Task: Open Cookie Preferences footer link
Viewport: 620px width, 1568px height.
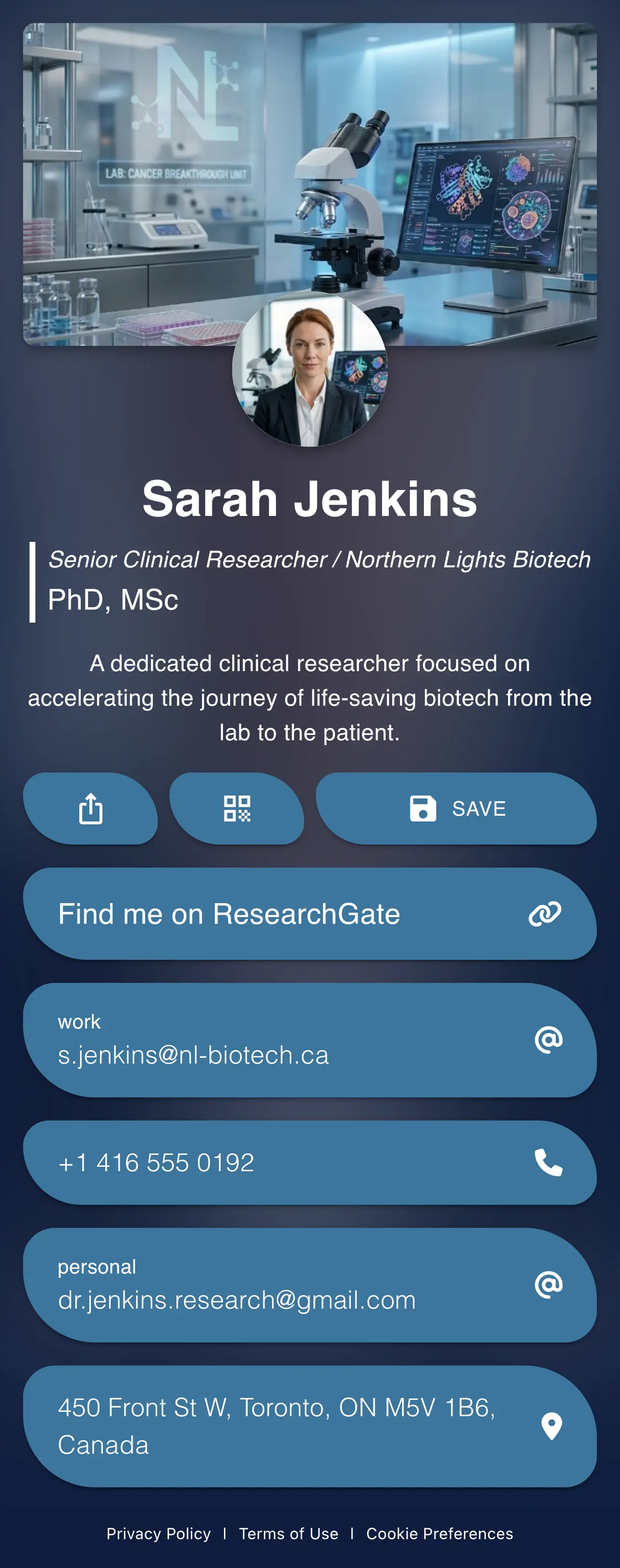Action: pyautogui.click(x=439, y=1533)
